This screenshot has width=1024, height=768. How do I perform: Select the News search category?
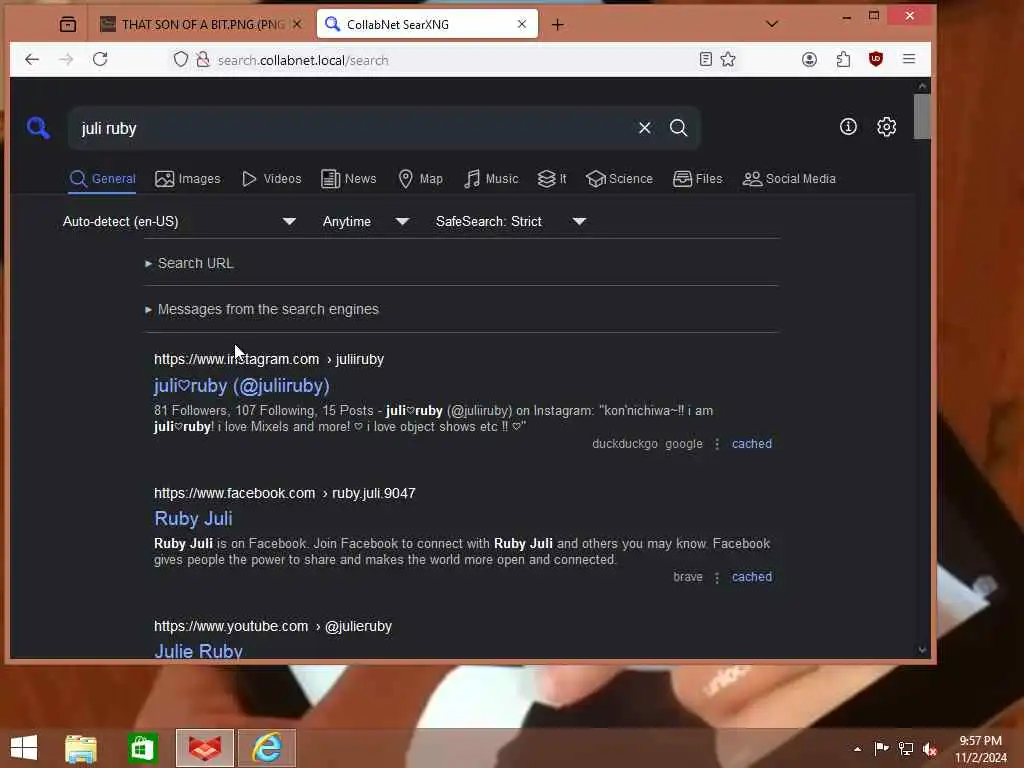pos(348,178)
